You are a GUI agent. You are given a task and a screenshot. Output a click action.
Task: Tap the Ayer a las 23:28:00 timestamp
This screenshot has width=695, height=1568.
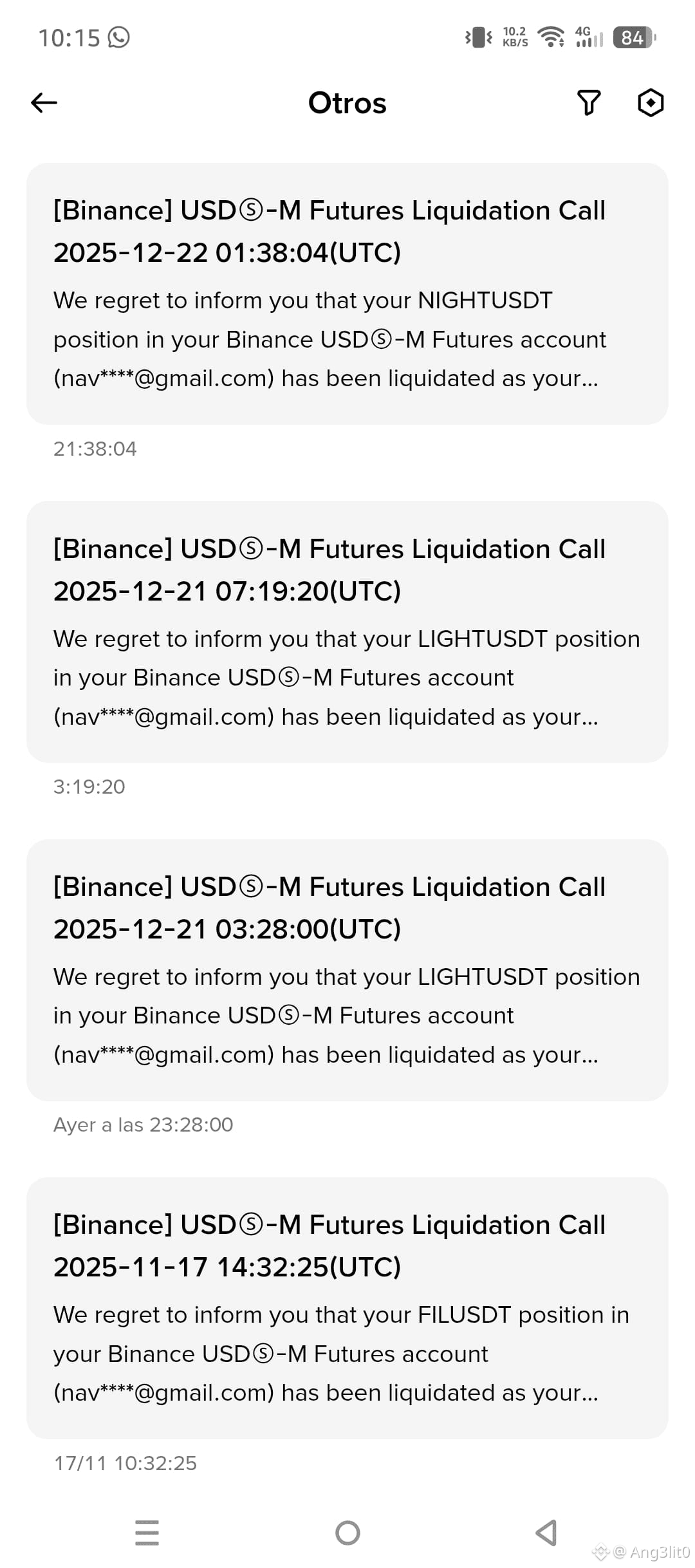coord(143,1125)
